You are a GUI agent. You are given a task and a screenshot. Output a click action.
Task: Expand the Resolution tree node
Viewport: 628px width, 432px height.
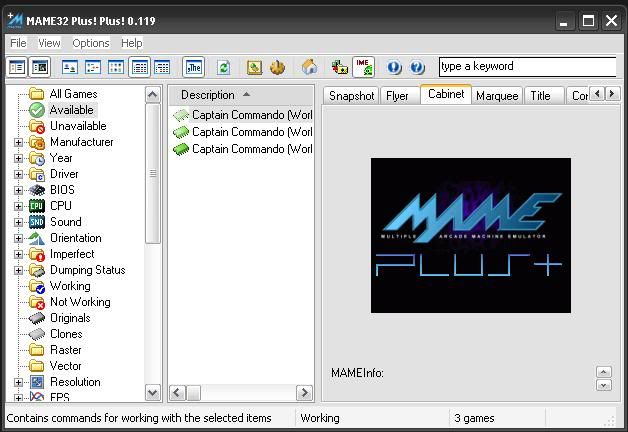(x=18, y=382)
